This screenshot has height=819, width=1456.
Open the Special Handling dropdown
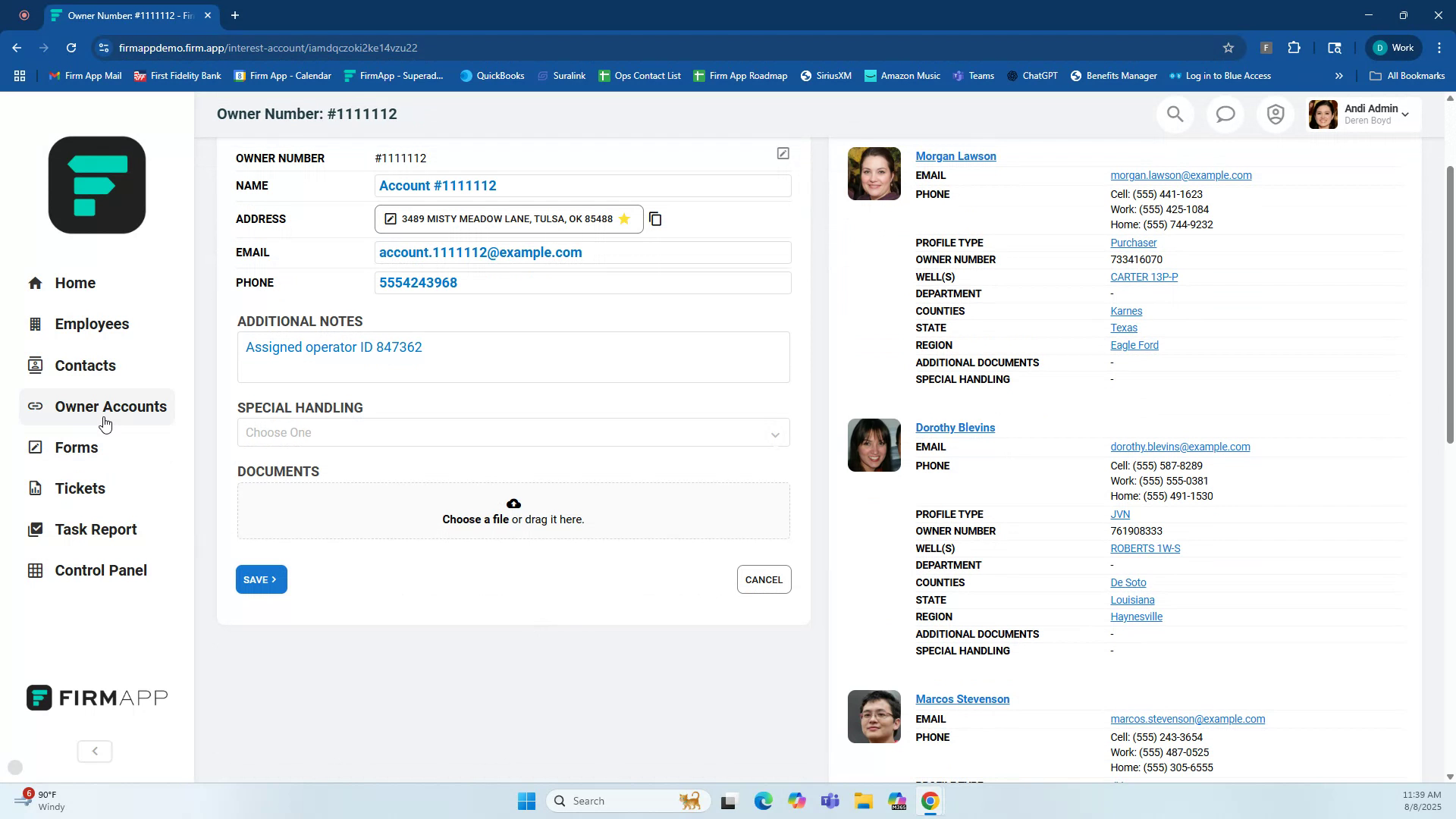click(x=513, y=432)
